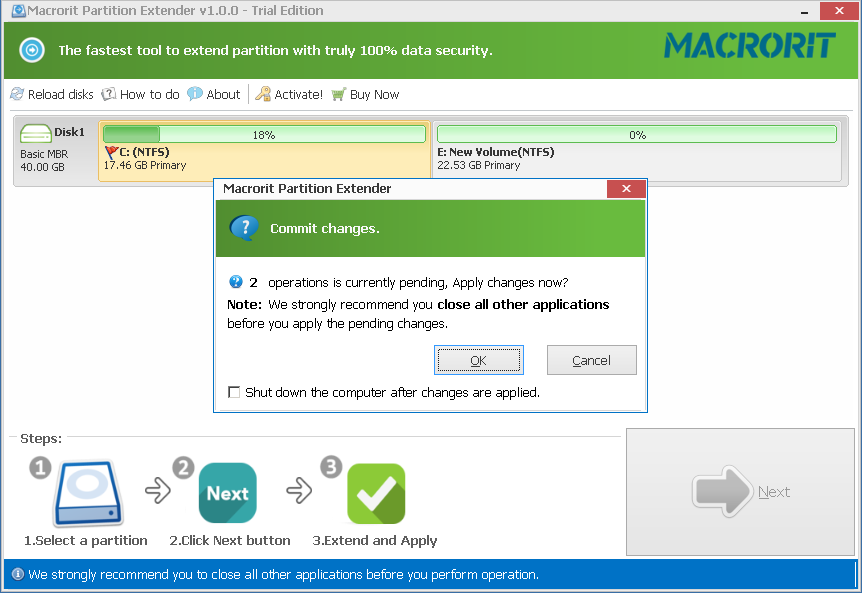The width and height of the screenshot is (862, 593).
Task: Click the About info bubble icon
Action: [x=195, y=94]
